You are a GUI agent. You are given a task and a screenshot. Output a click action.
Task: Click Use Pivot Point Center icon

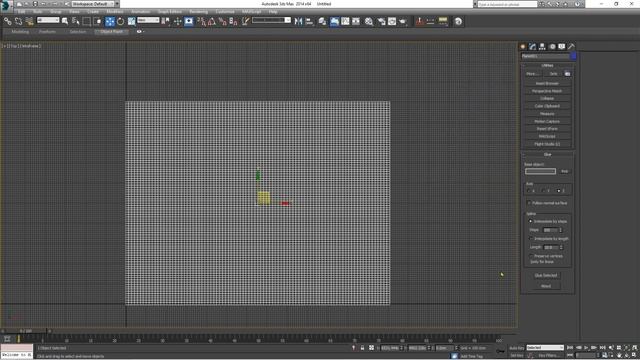[165, 21]
